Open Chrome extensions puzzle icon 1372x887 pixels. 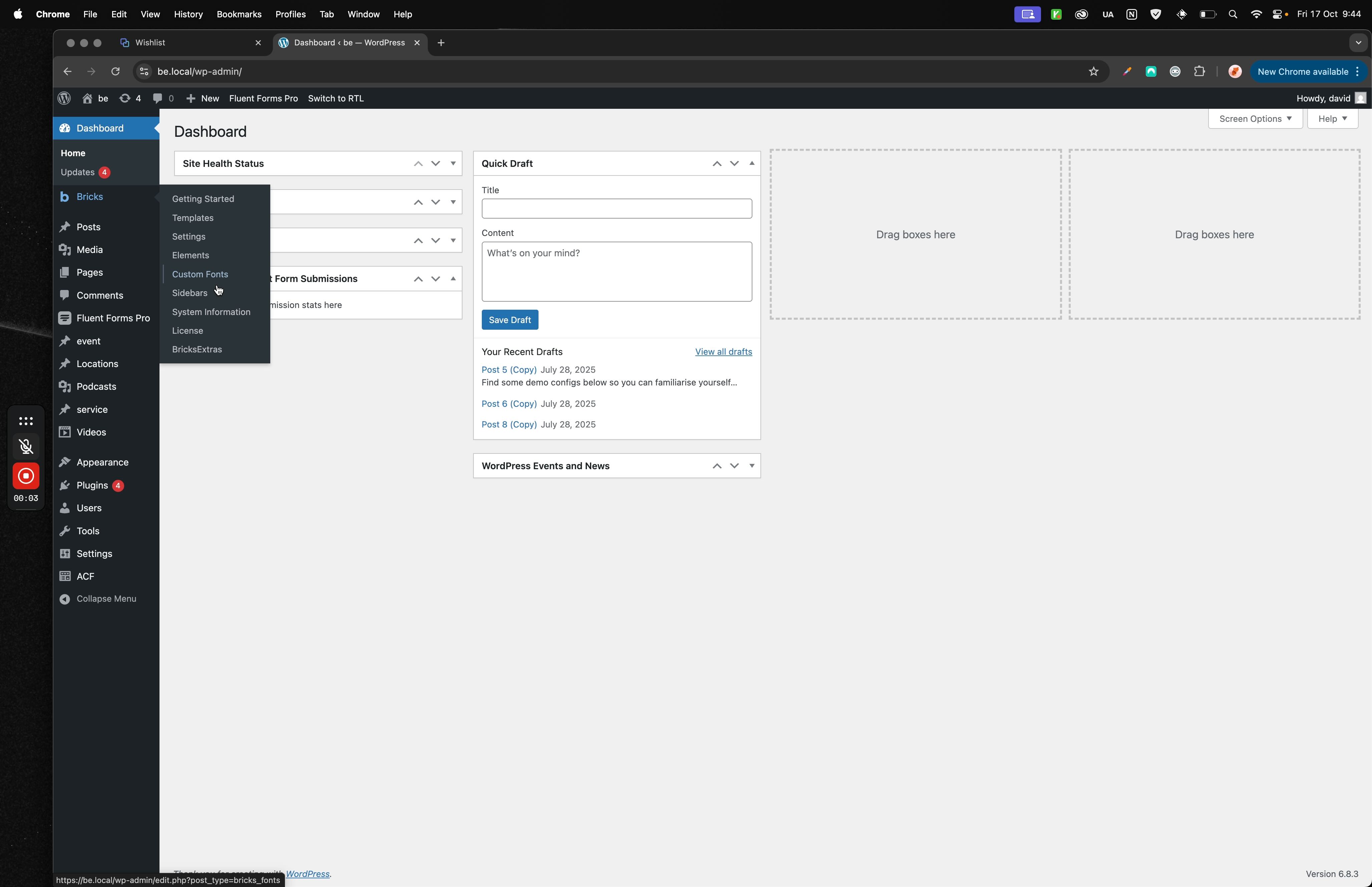point(1199,71)
